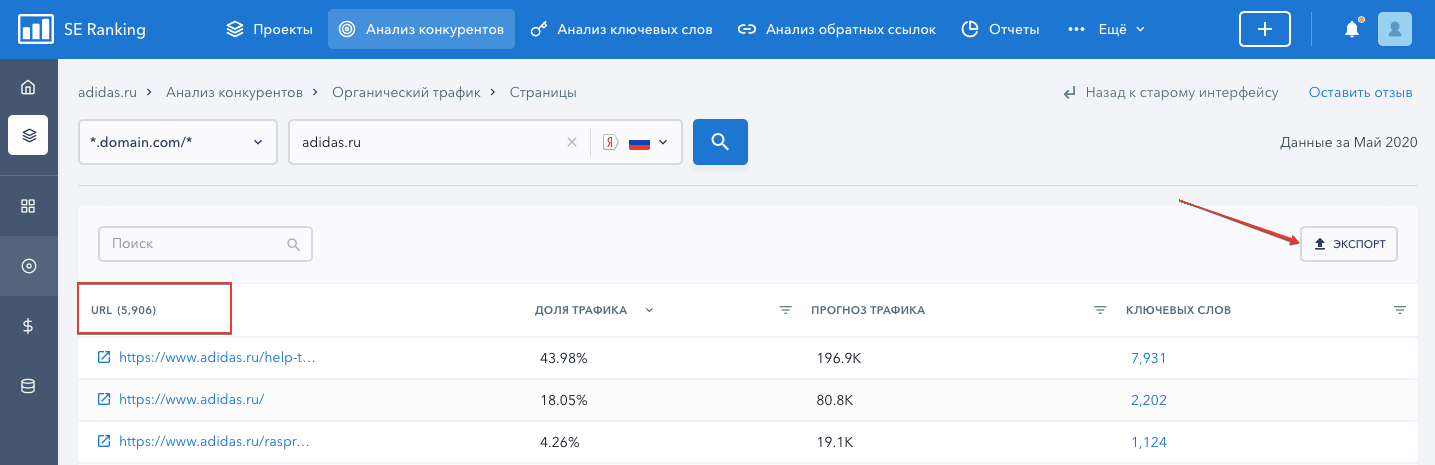Open search engine and country dropdown

[637, 142]
